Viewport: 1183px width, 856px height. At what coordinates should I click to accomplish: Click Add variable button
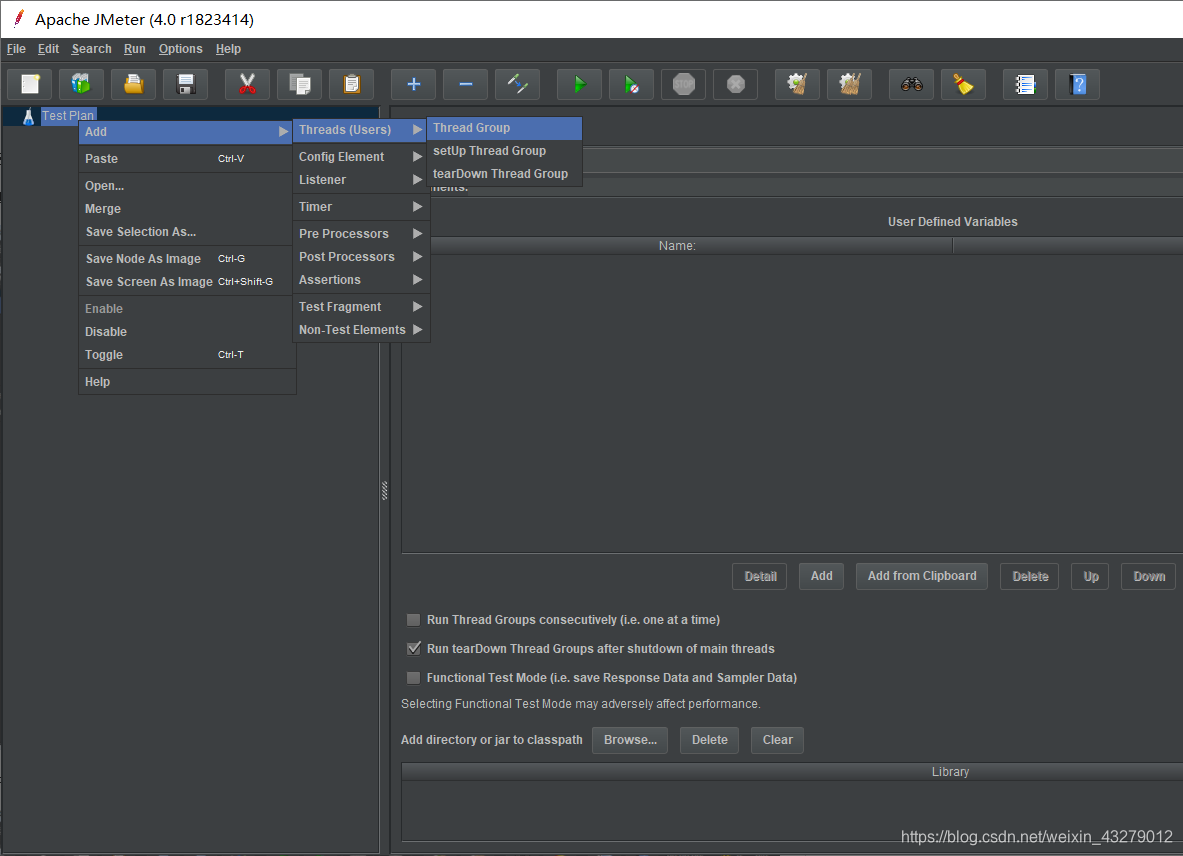click(x=822, y=576)
